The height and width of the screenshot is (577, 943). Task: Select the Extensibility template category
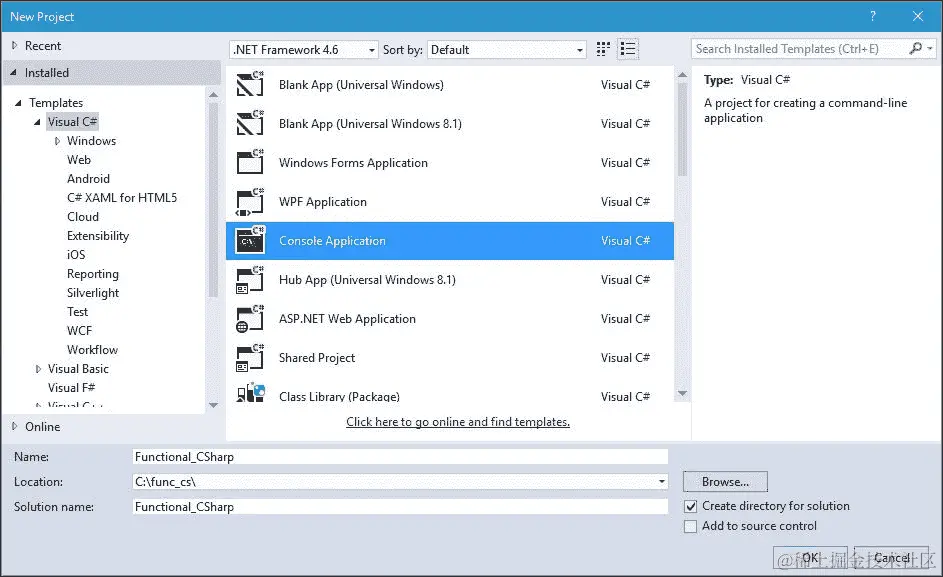click(98, 236)
